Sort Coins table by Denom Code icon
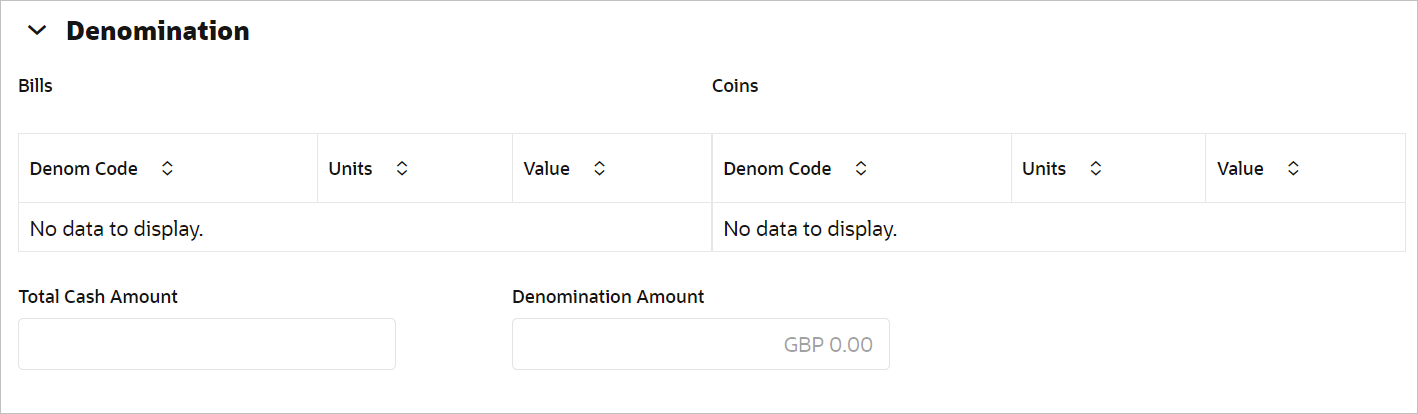This screenshot has height=414, width=1418. (x=861, y=169)
